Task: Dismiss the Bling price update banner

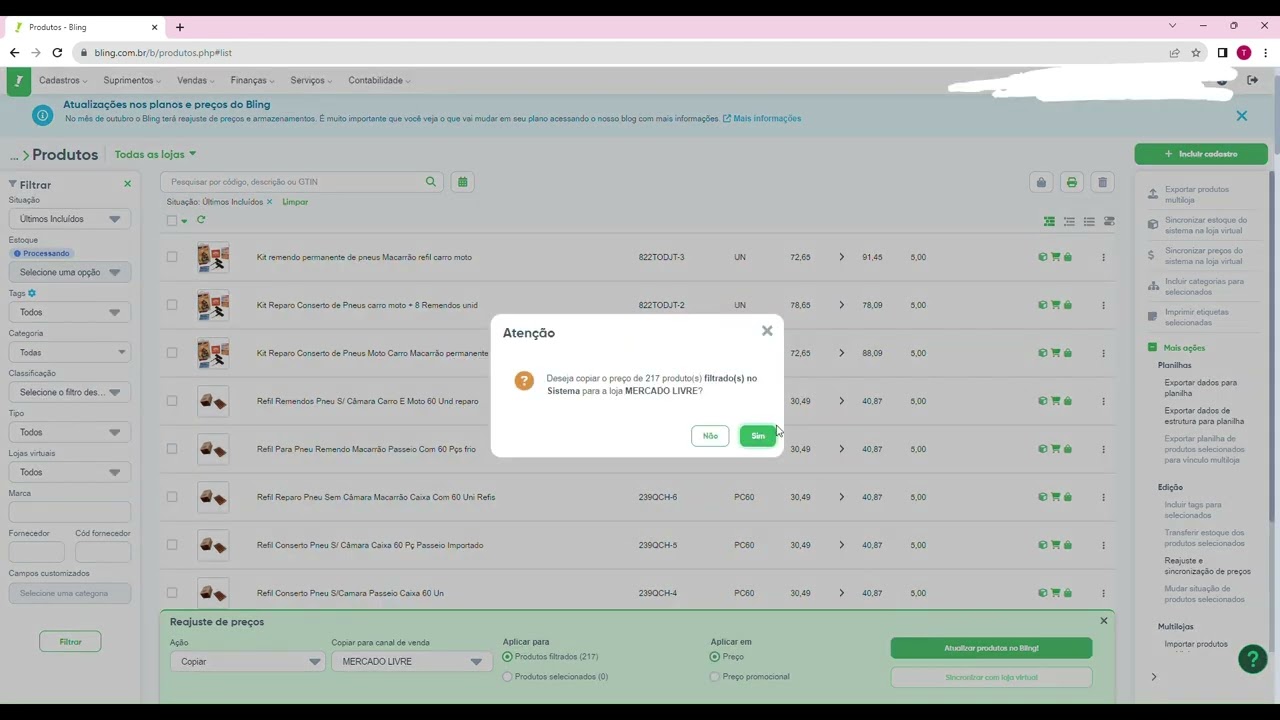Action: (1242, 116)
